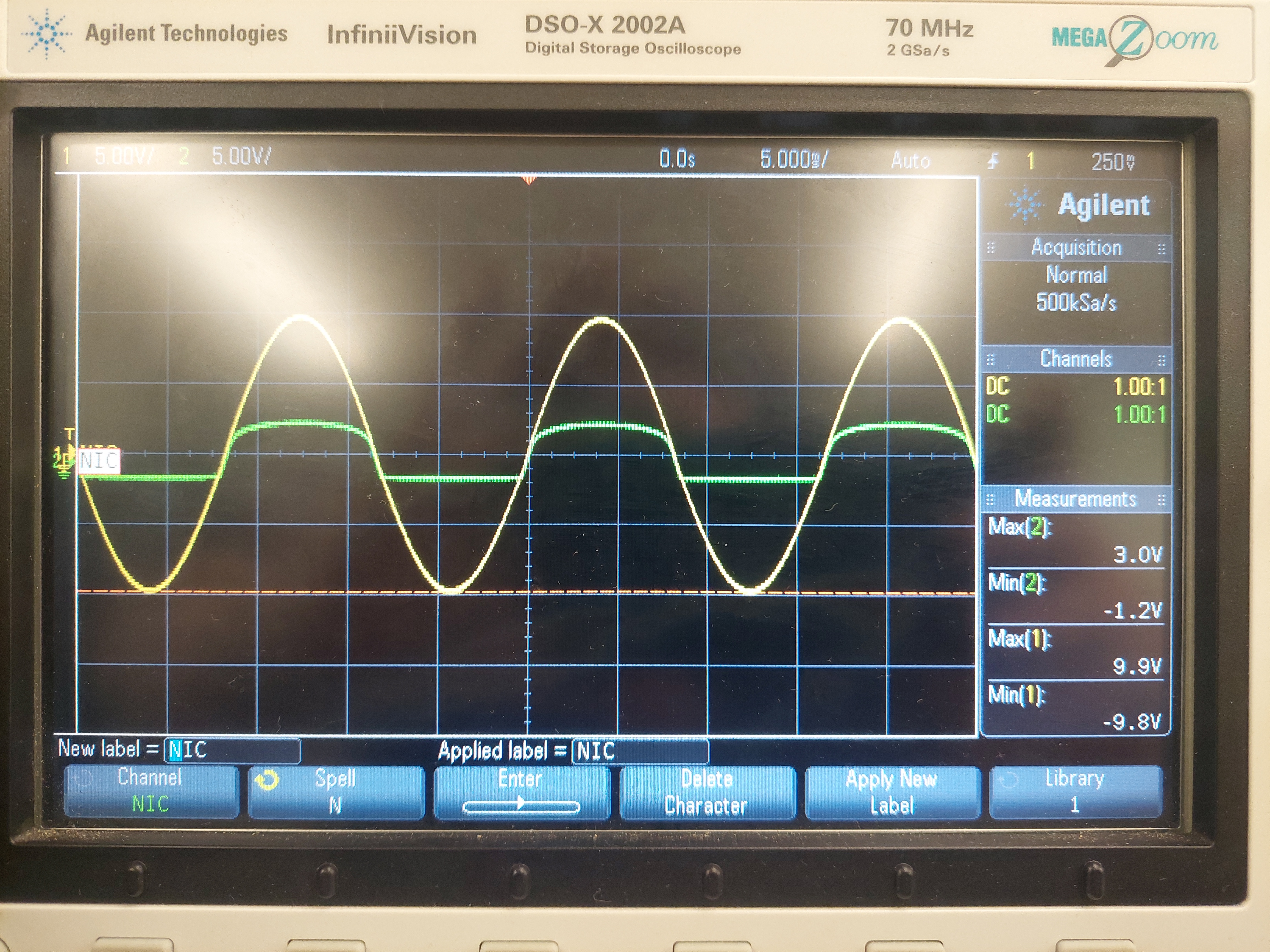The width and height of the screenshot is (1270, 952).
Task: Click the -1.2V measurement value
Action: [1133, 610]
